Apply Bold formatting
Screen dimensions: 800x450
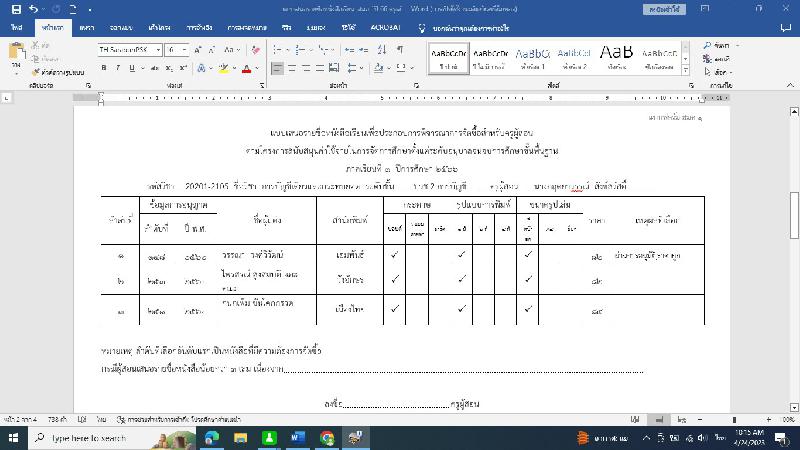104,68
